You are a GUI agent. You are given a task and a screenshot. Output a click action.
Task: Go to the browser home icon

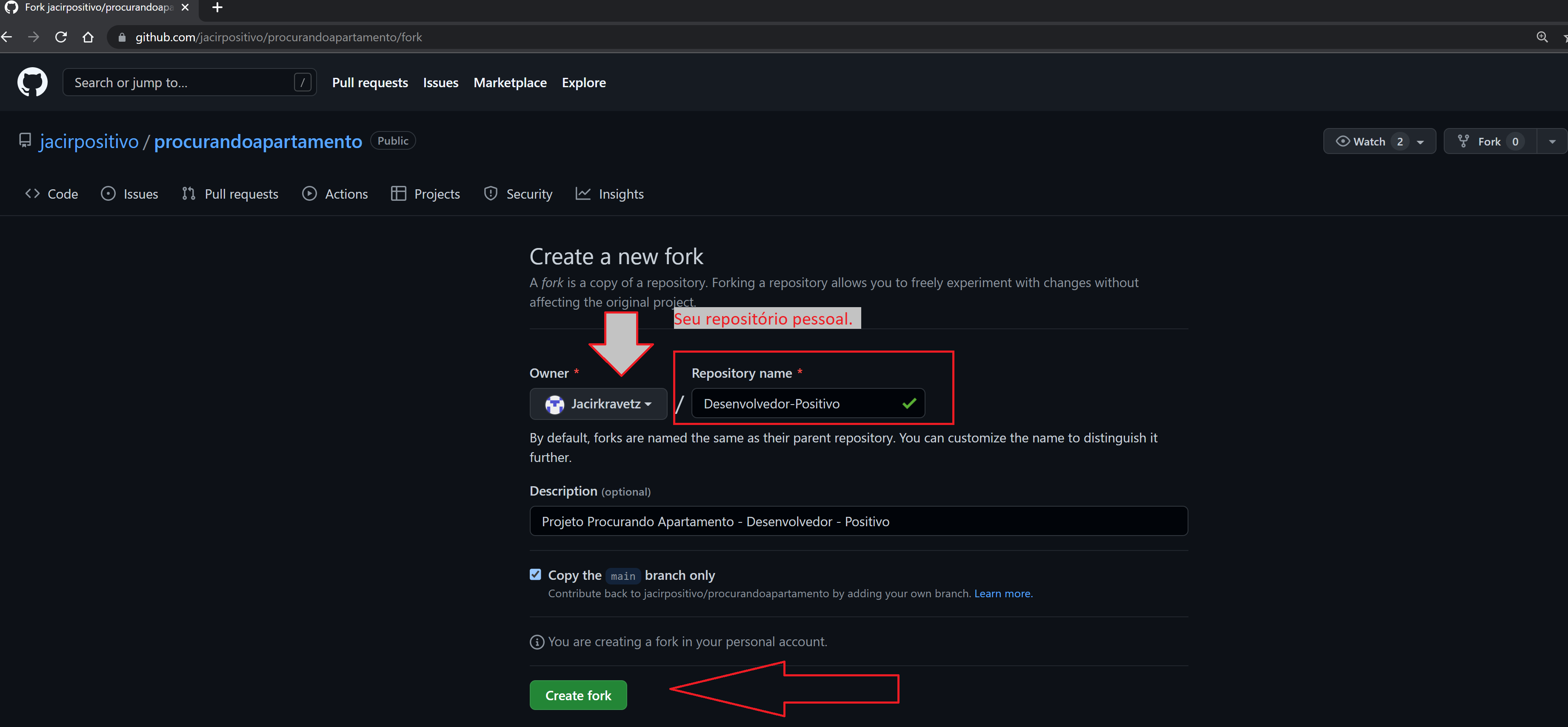pos(88,37)
